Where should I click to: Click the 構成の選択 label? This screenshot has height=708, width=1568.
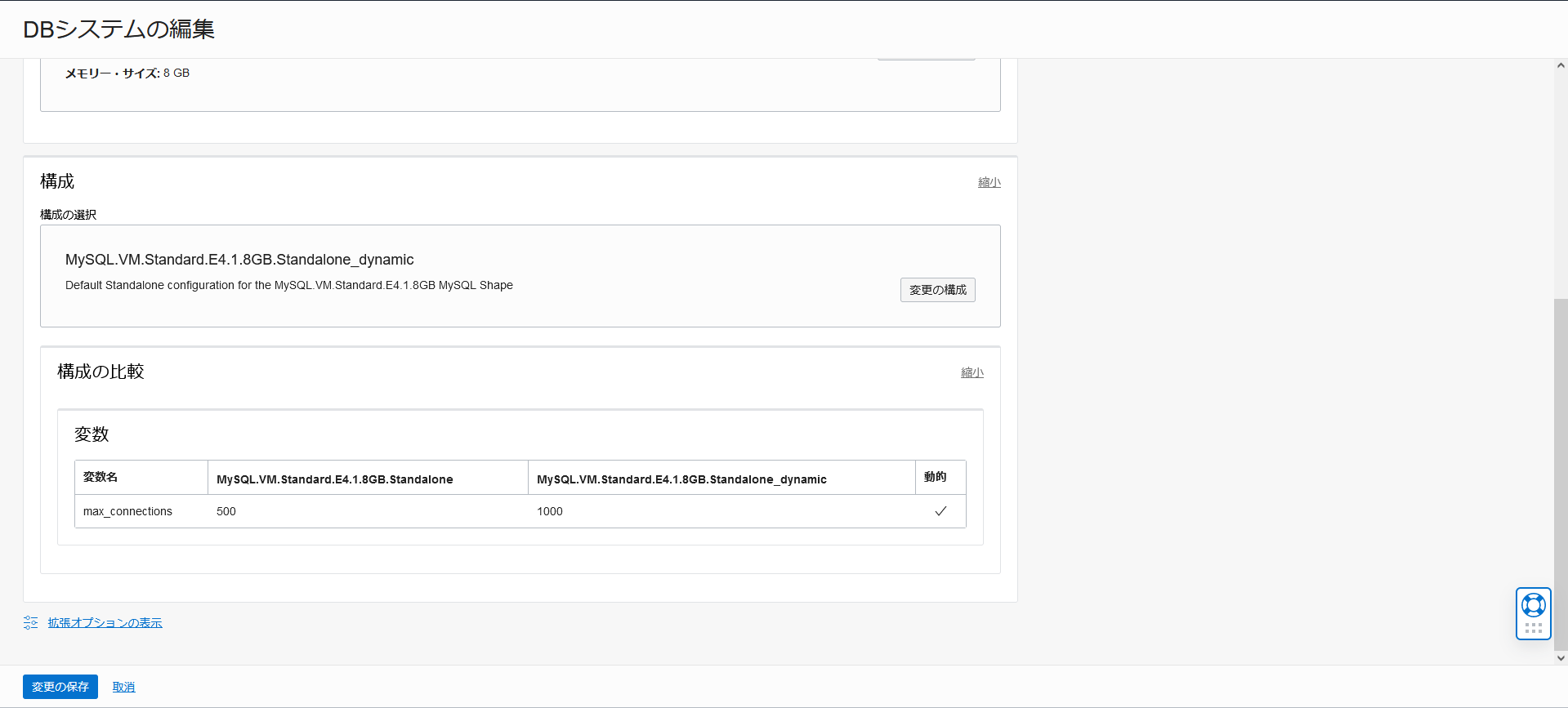coord(69,215)
